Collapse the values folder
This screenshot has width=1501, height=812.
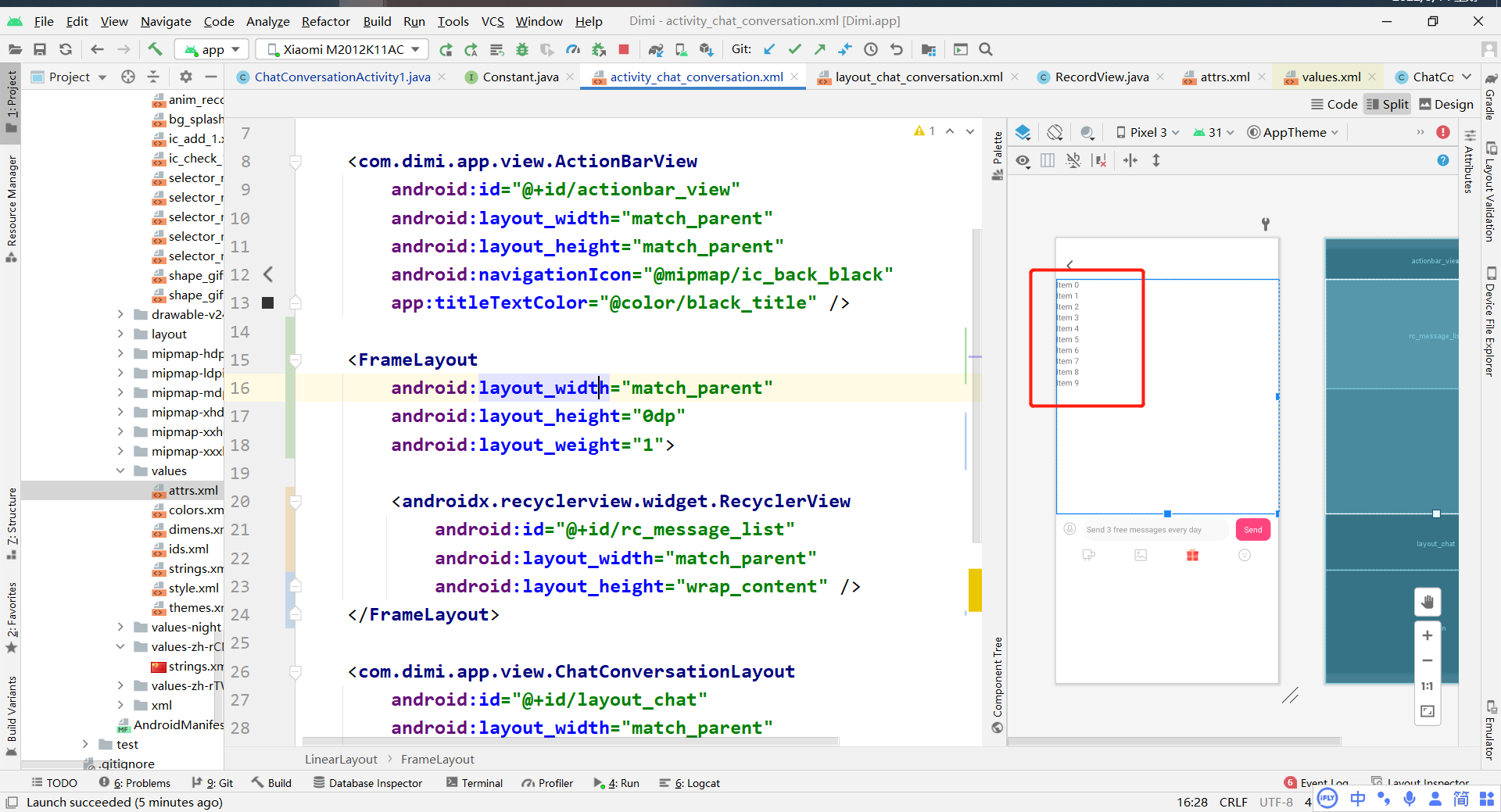point(120,470)
